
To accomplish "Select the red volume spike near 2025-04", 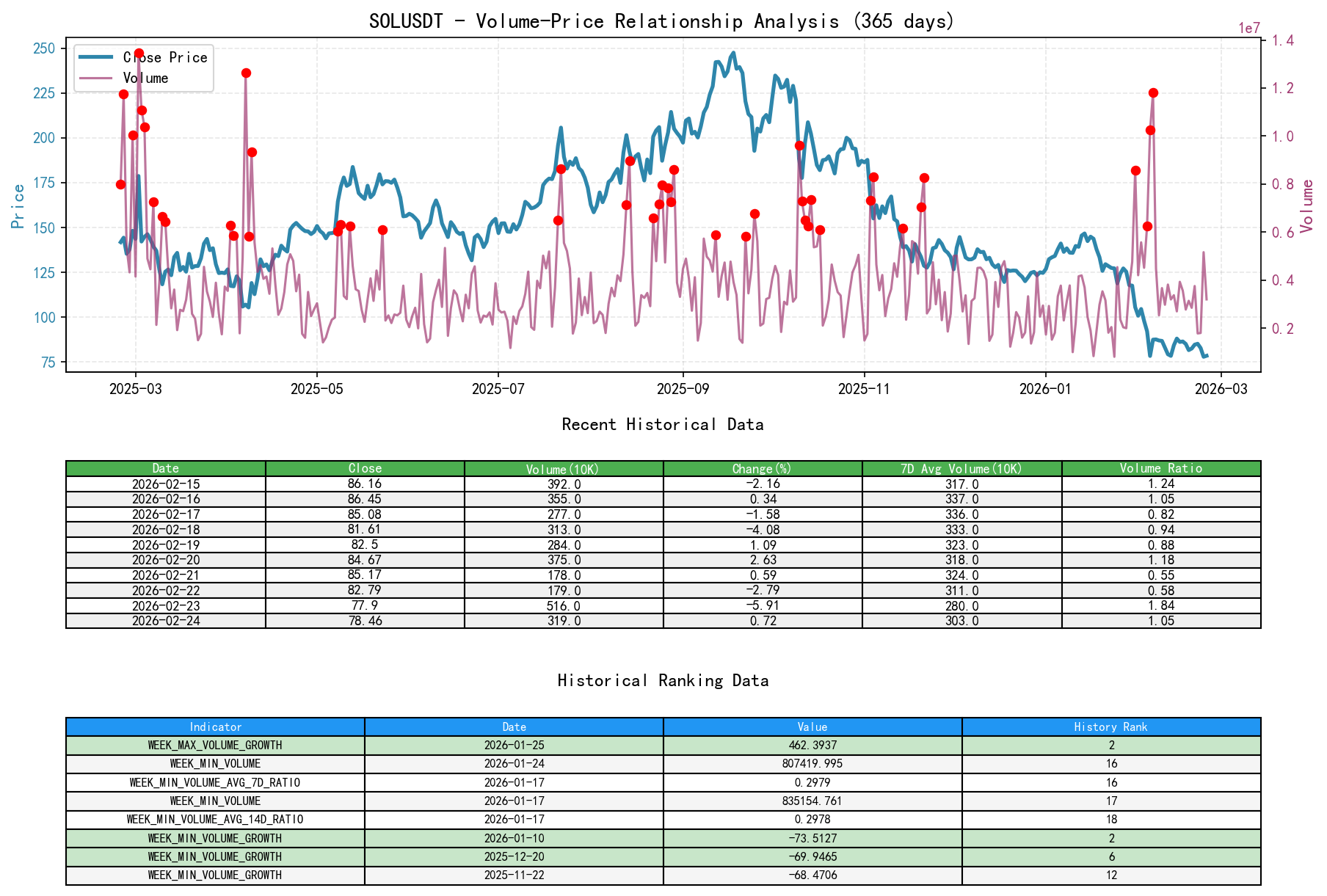I will pyautogui.click(x=247, y=73).
